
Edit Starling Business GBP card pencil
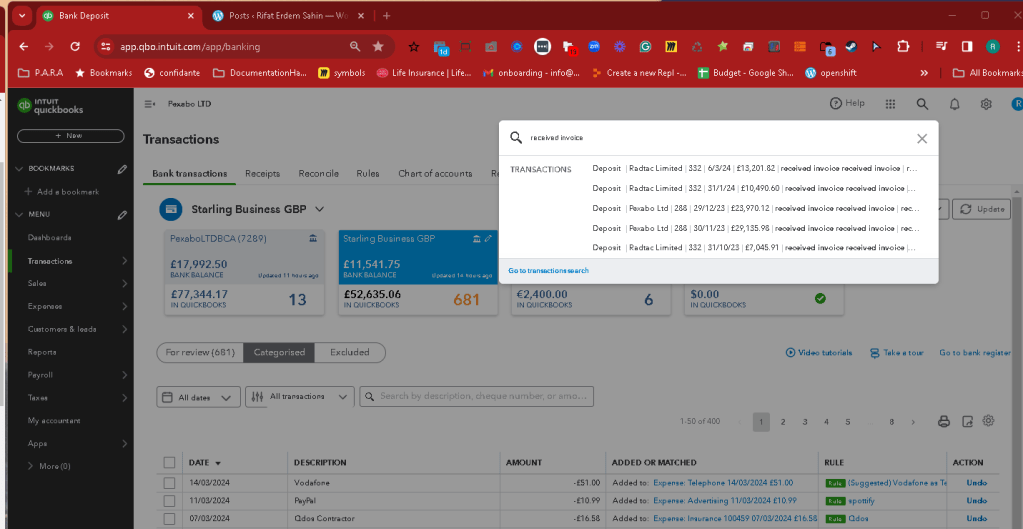click(487, 239)
